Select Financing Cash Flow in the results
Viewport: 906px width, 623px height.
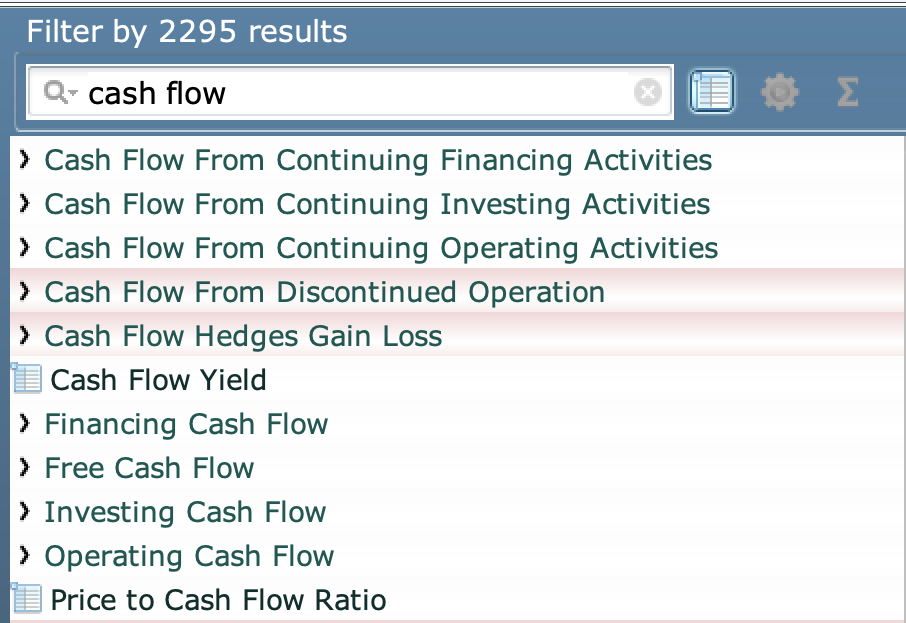point(186,424)
